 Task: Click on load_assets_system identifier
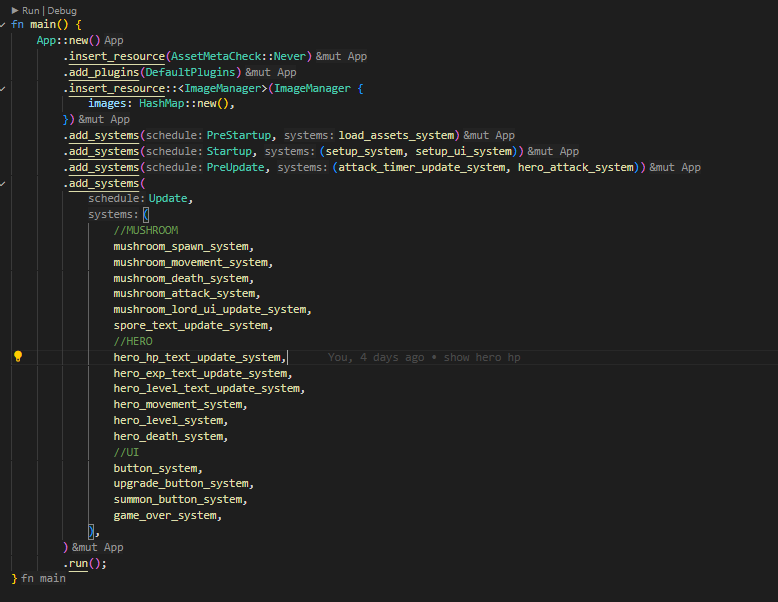(398, 135)
